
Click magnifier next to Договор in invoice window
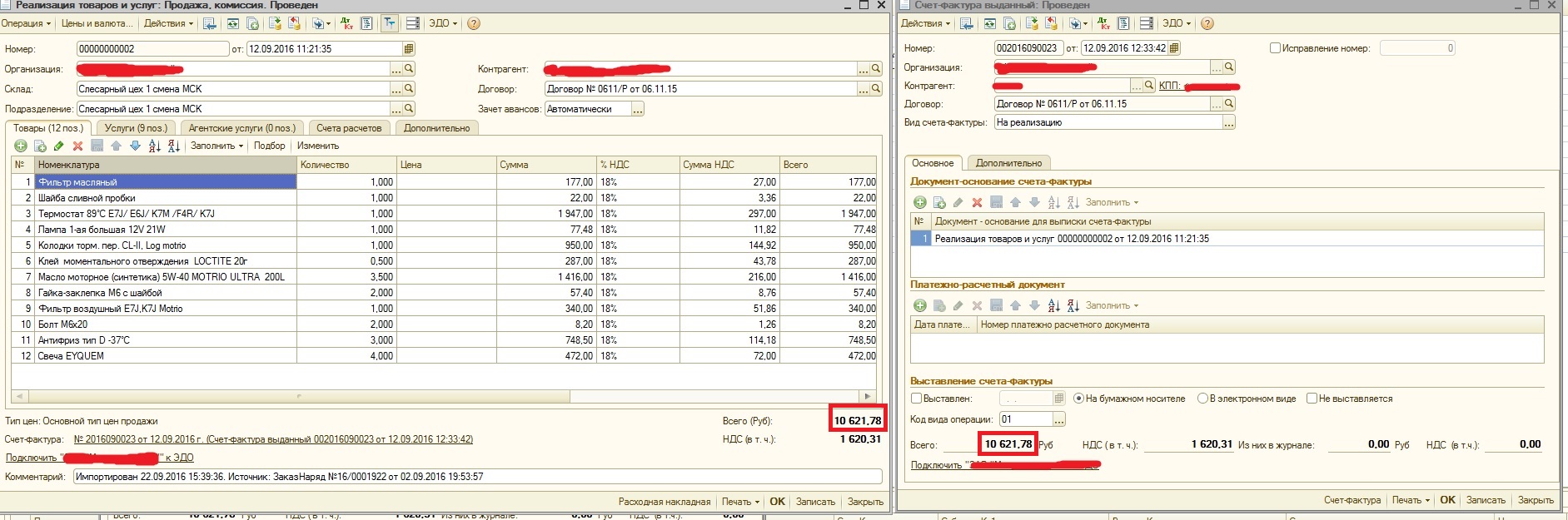pos(1229,103)
